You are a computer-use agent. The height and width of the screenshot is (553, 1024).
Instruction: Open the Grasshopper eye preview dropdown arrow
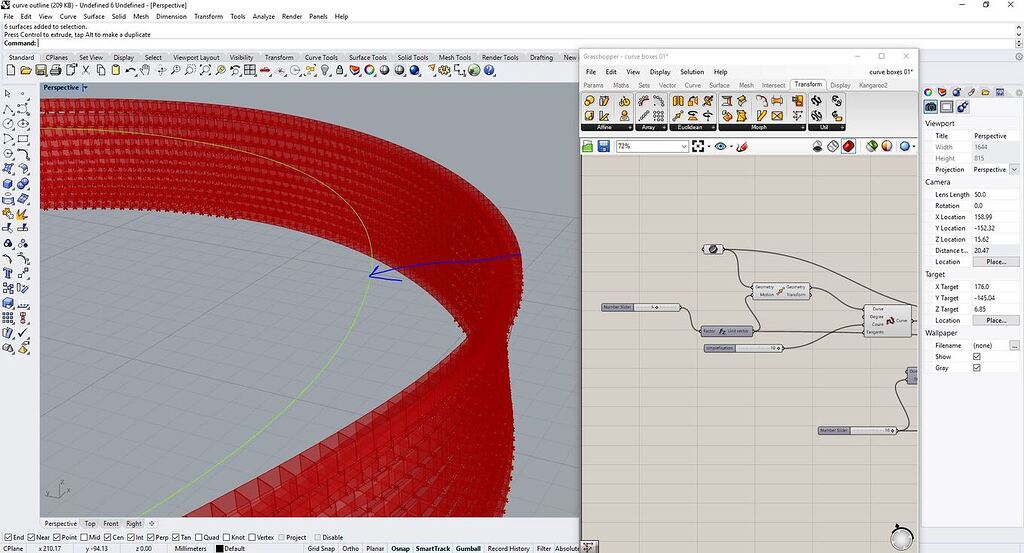(731, 146)
